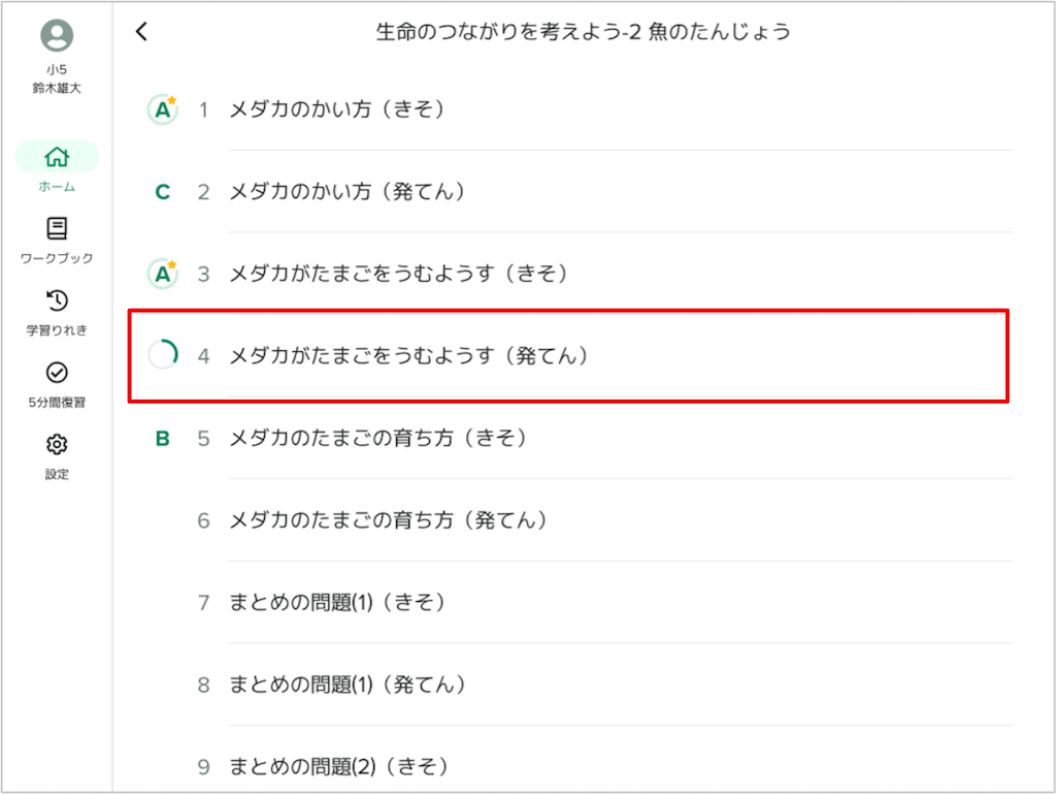Image resolution: width=1056 pixels, height=794 pixels.
Task: Click the progress ring on lesson 4
Action: coord(163,355)
